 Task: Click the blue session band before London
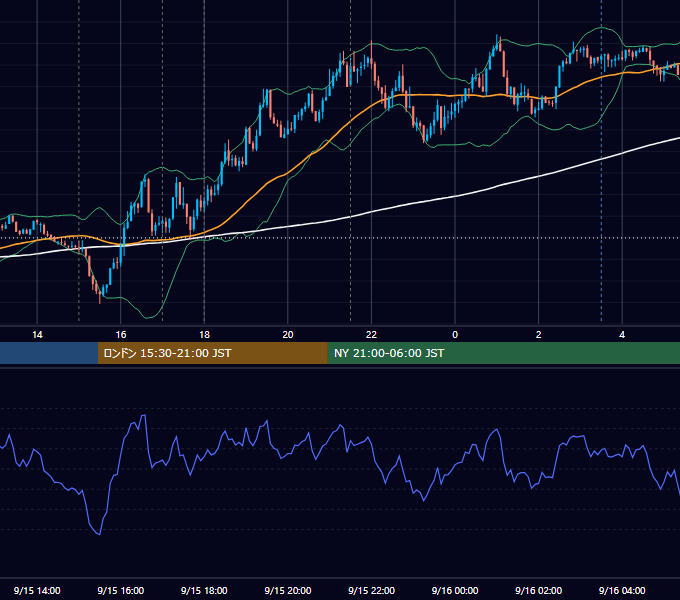(x=49, y=353)
